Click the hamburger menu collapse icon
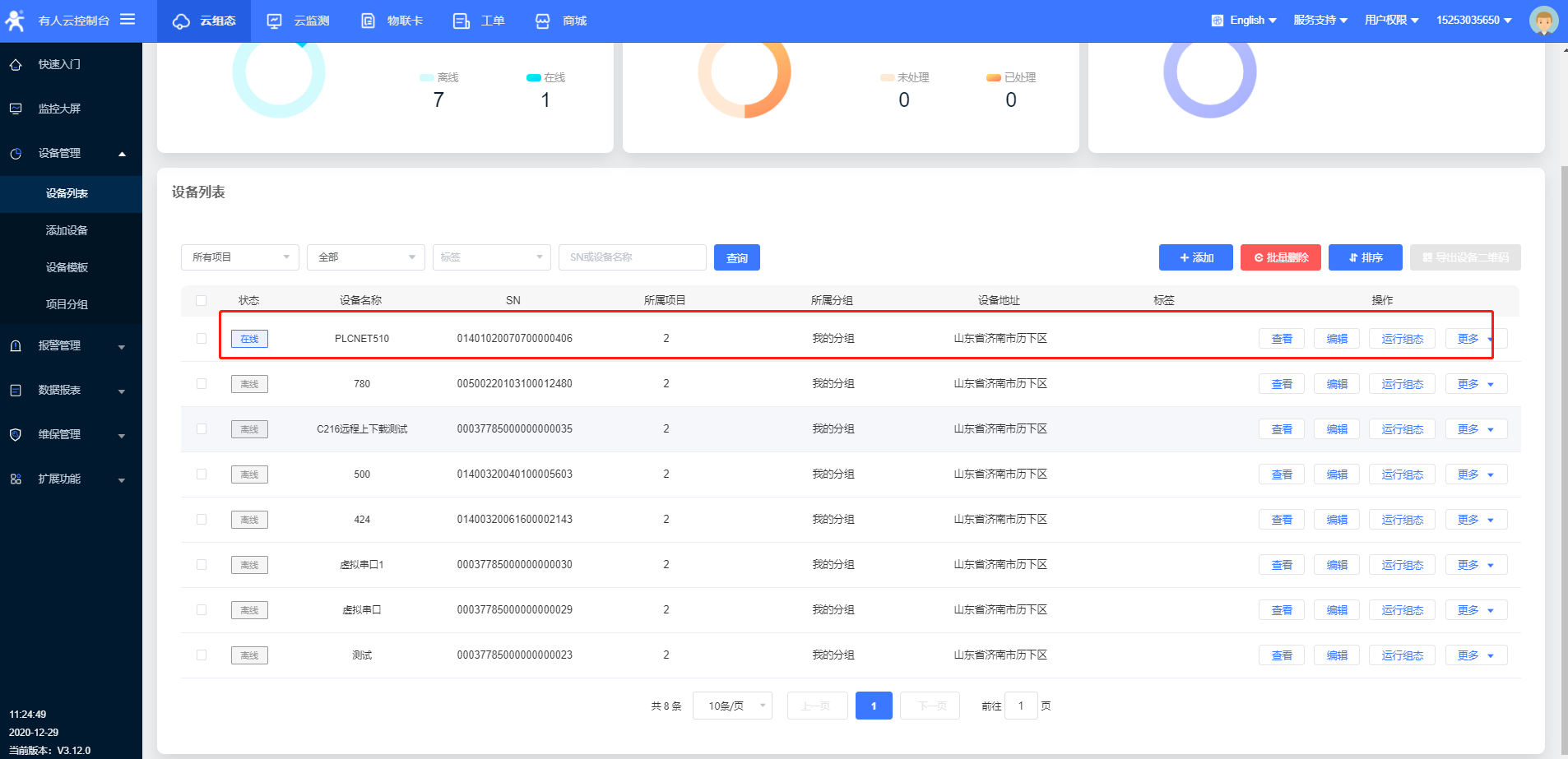The height and width of the screenshot is (759, 1568). coord(128,19)
